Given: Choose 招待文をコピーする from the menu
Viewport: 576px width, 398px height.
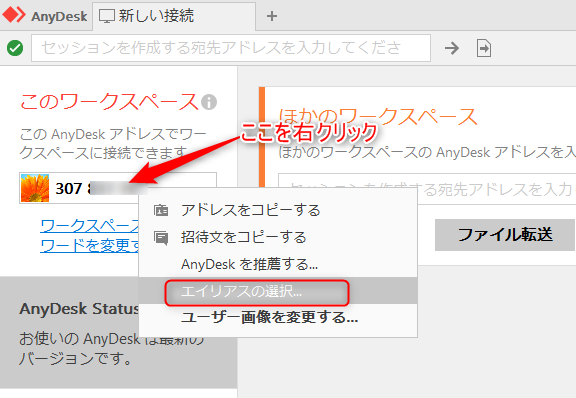Looking at the screenshot, I should point(278,237).
